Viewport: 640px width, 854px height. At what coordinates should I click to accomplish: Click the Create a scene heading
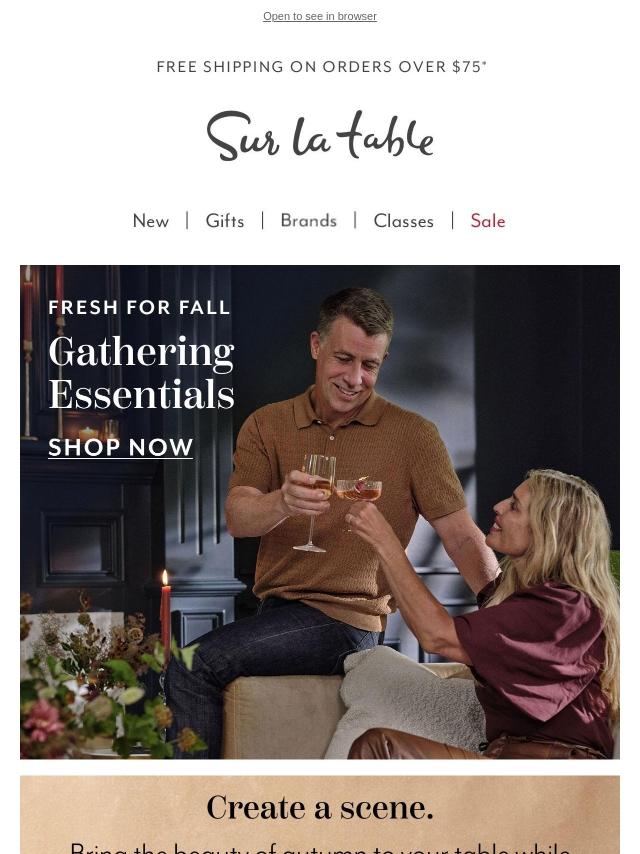point(320,807)
